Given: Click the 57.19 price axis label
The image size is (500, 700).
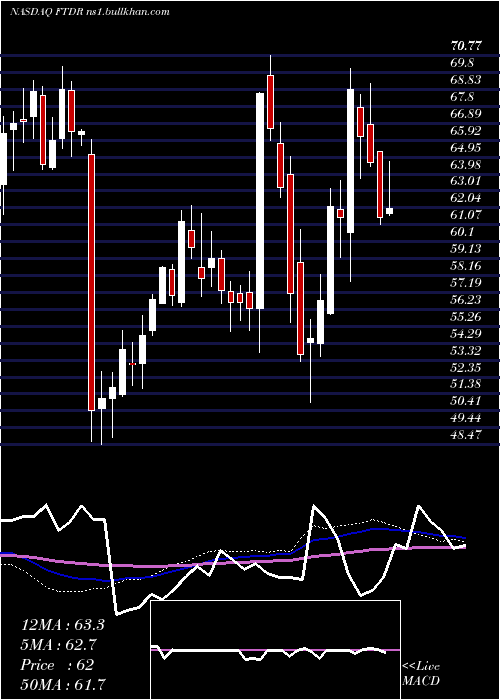Looking at the screenshot, I should 466,283.
